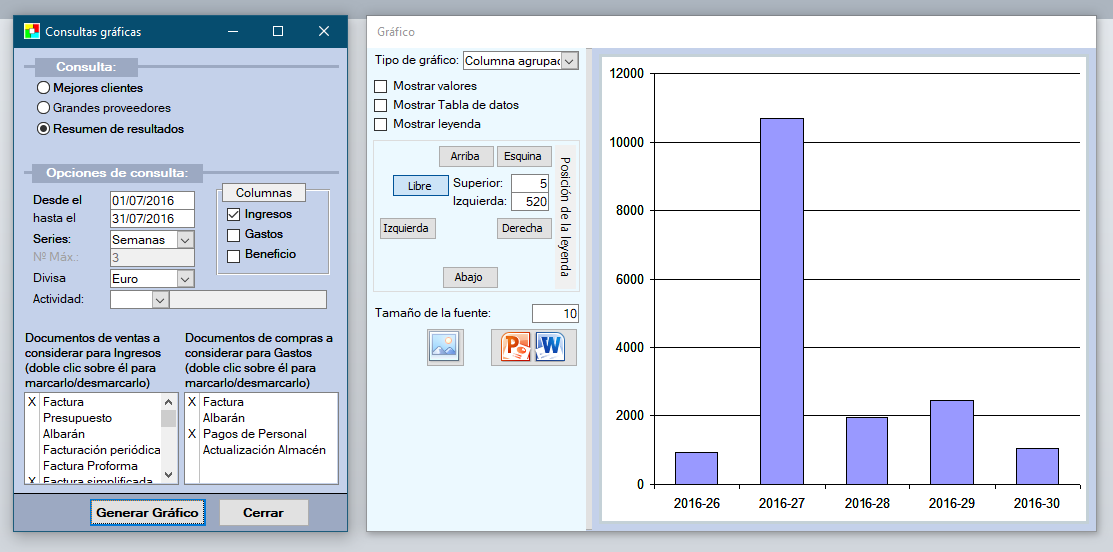Image resolution: width=1113 pixels, height=552 pixels.
Task: Toggle the Mostrar valores checkbox
Action: click(x=381, y=86)
